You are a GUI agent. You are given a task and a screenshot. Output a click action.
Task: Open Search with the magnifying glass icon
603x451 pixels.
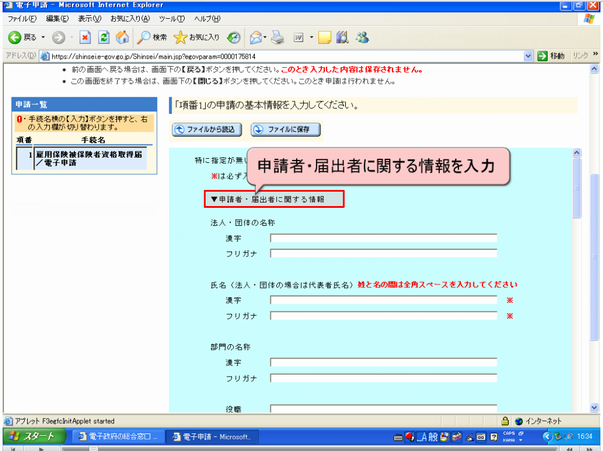(144, 37)
